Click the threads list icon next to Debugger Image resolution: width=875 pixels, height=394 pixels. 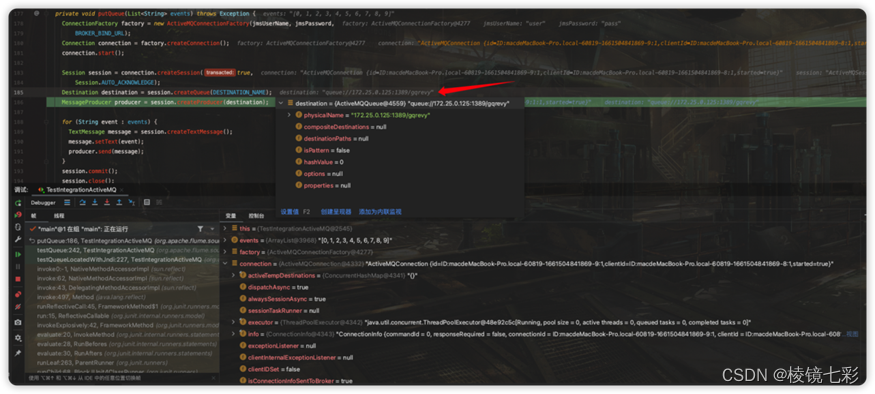click(67, 203)
